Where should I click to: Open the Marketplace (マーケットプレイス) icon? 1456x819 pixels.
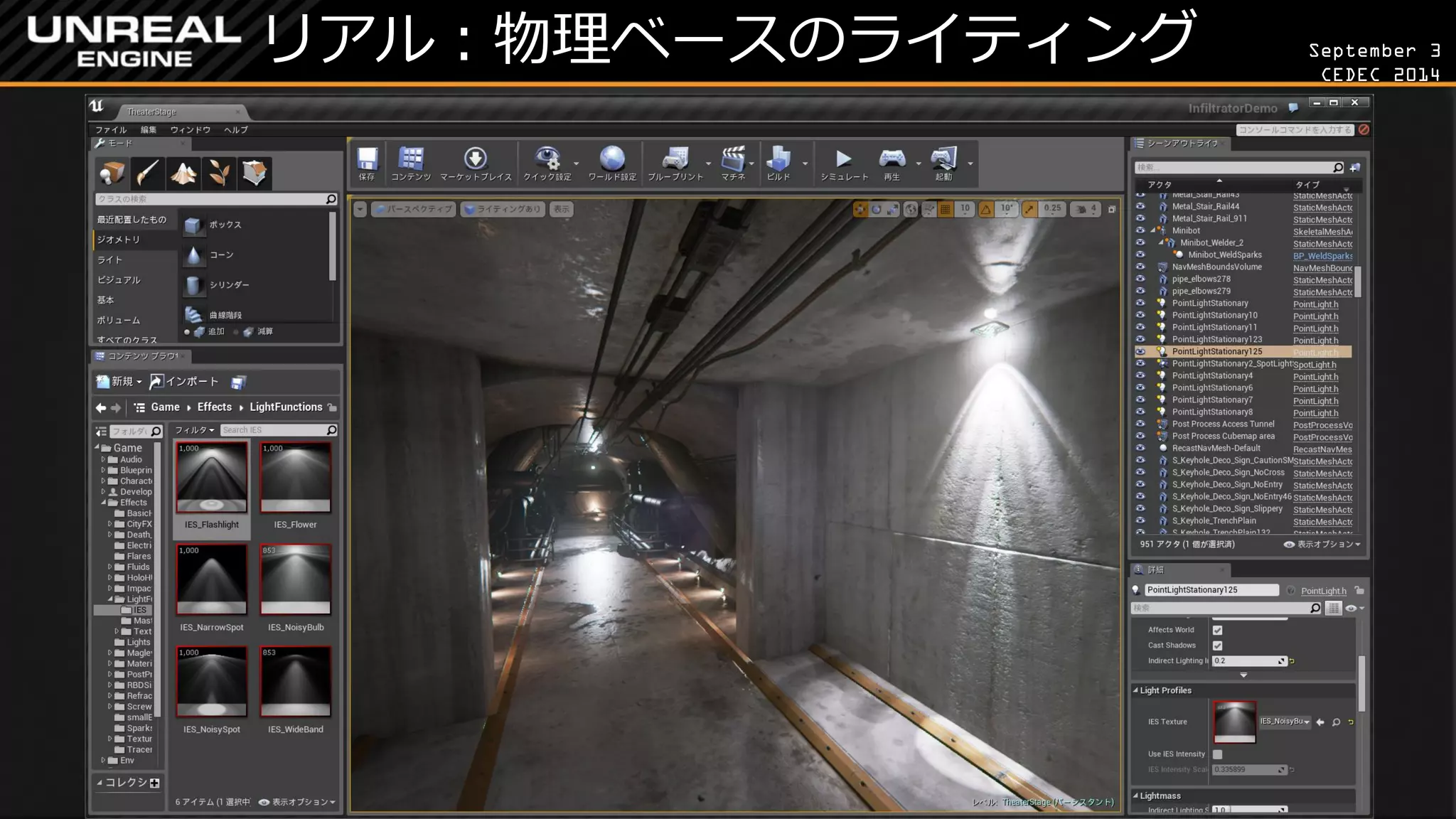pos(476,159)
